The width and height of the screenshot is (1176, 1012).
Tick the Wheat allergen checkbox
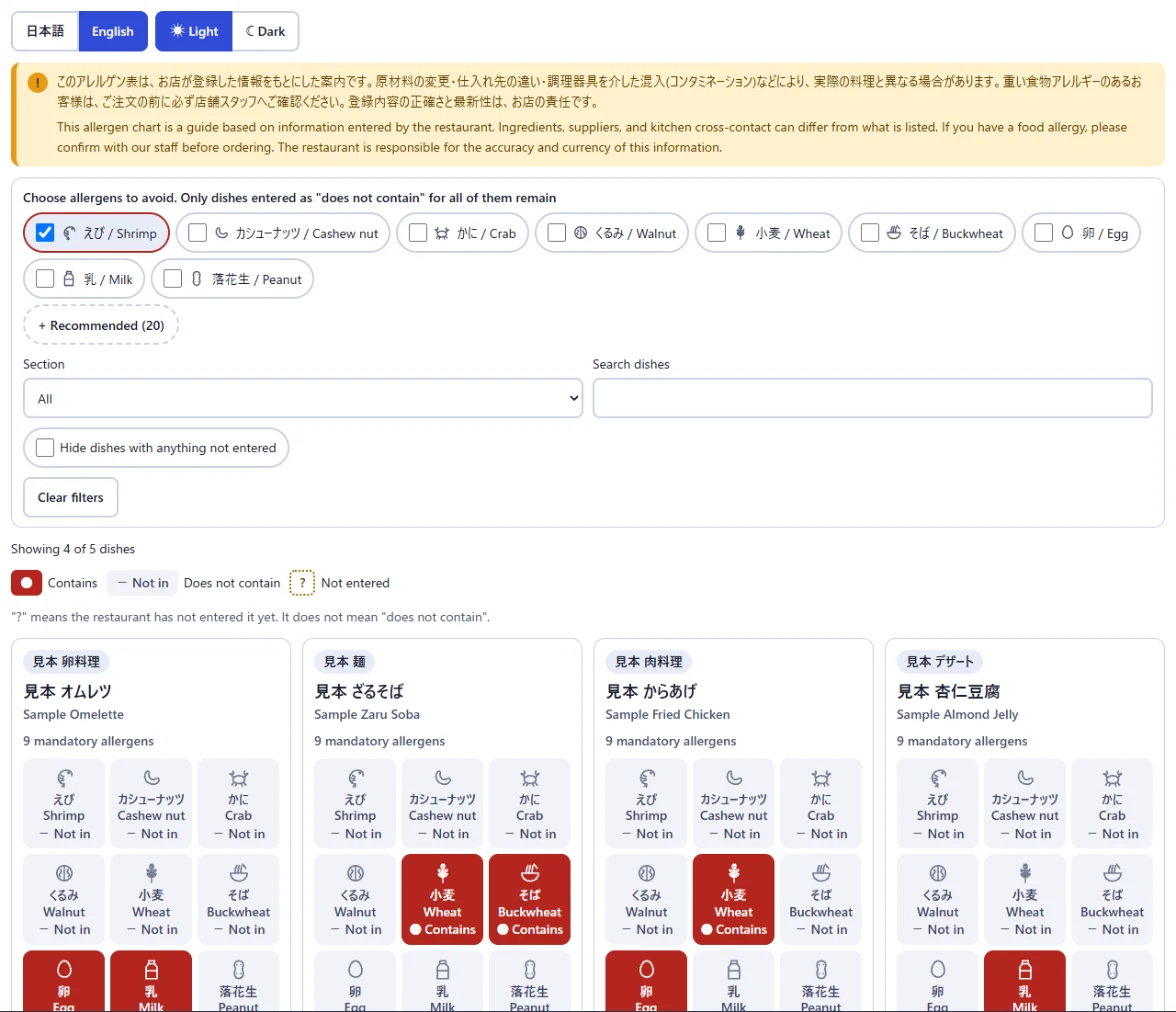tap(716, 233)
